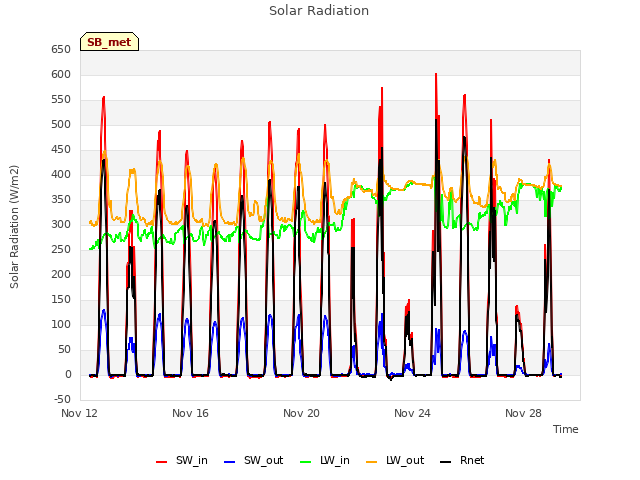The width and height of the screenshot is (640, 480).
Task: Click the 100 y-axis tick label
Action: (61, 324)
